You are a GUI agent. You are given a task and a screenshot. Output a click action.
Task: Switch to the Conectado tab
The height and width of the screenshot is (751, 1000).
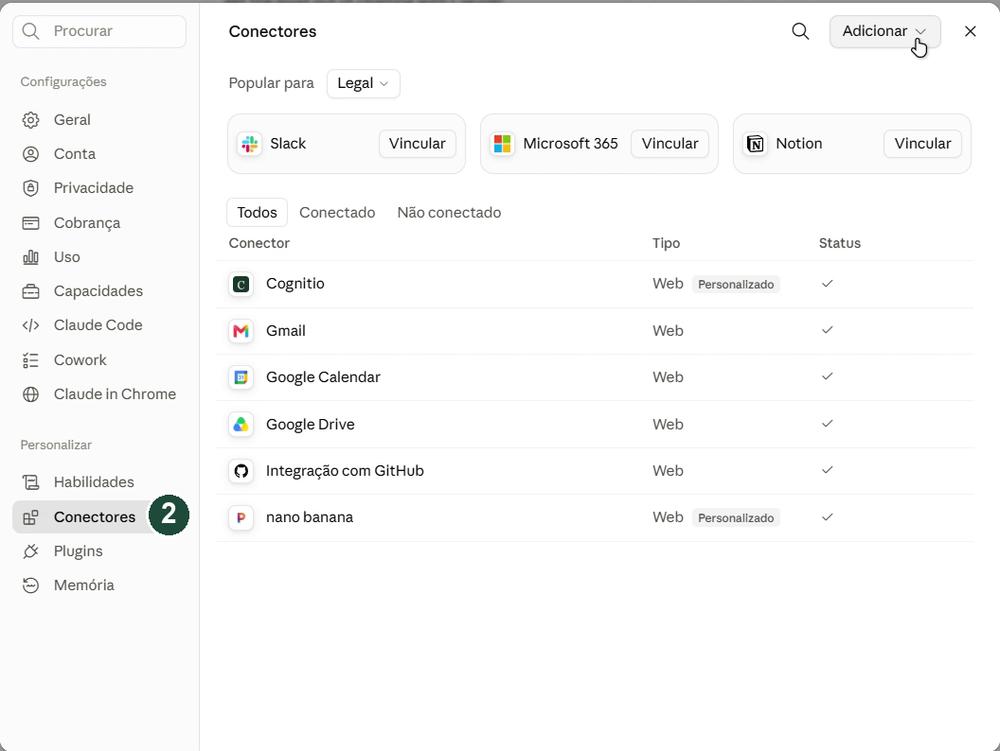click(x=337, y=212)
